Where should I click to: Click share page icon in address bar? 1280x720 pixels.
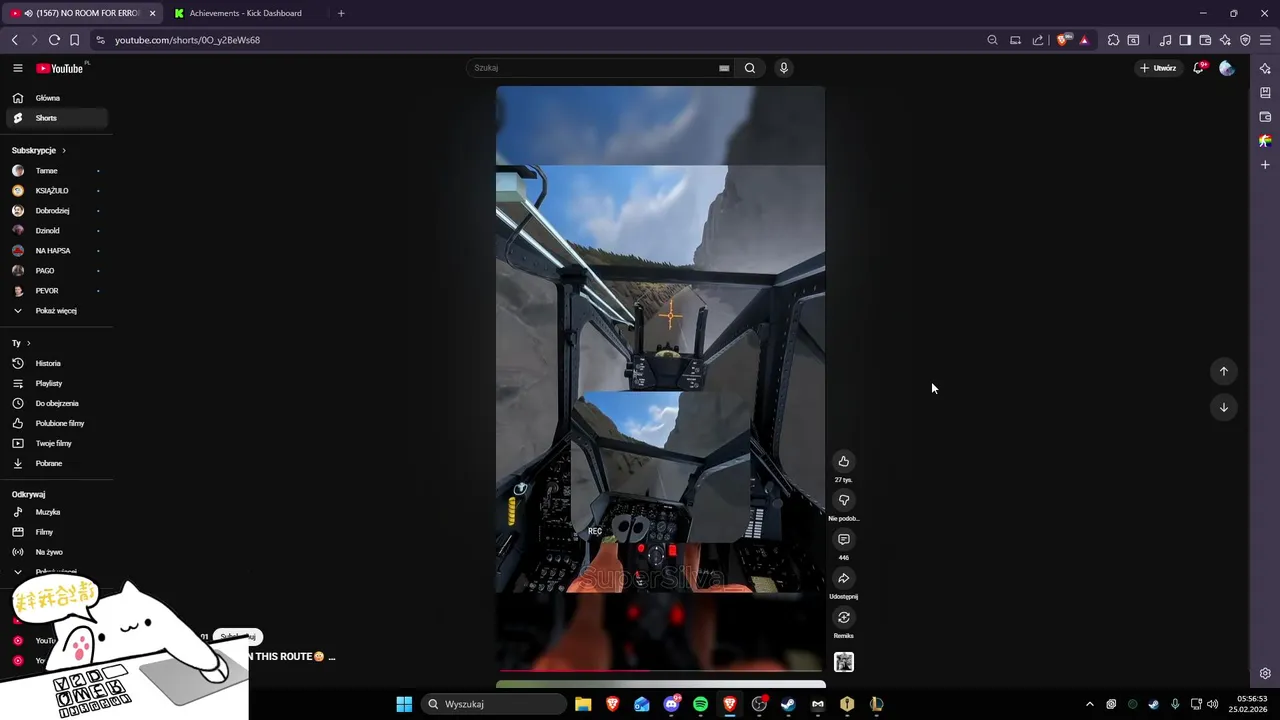point(1038,40)
